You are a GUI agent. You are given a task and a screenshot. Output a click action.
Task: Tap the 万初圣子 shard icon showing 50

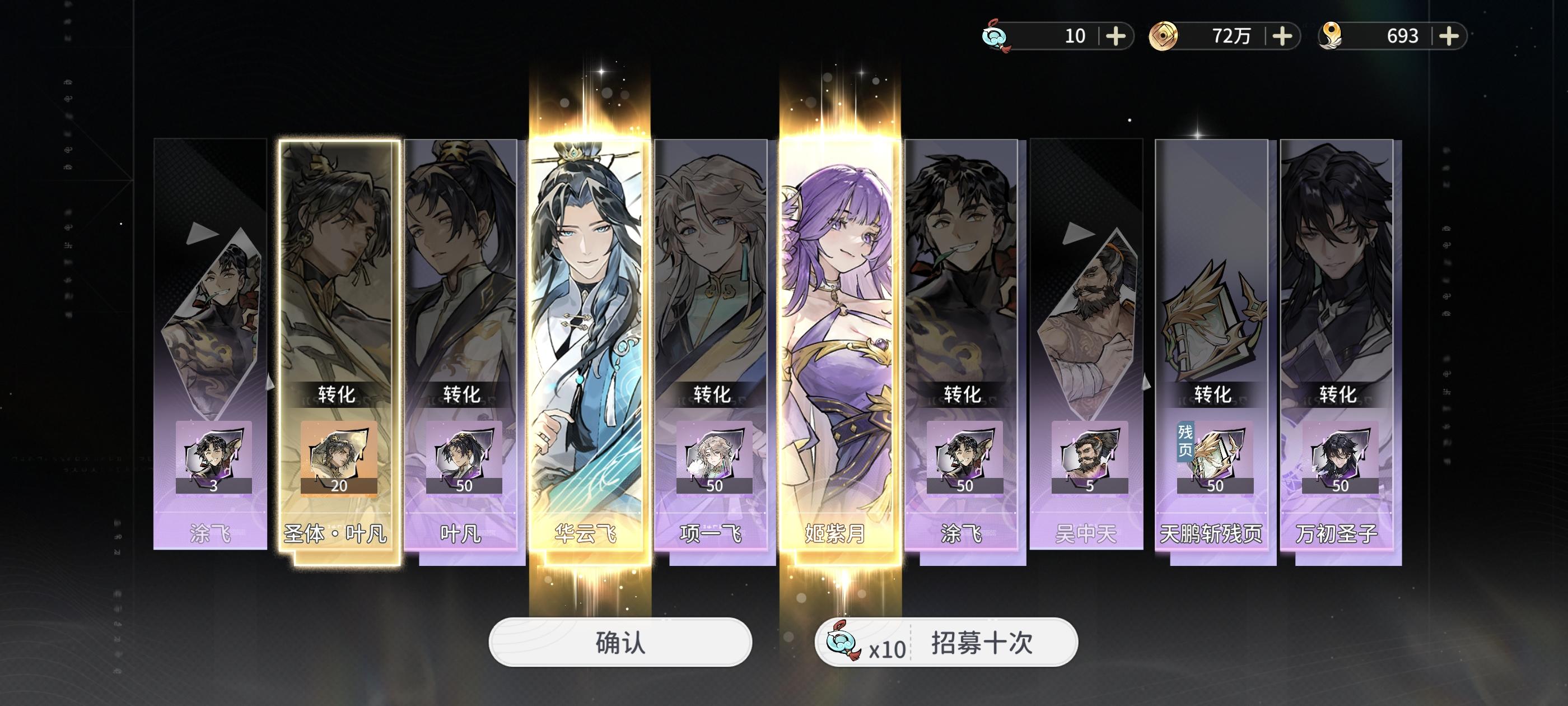click(1340, 457)
